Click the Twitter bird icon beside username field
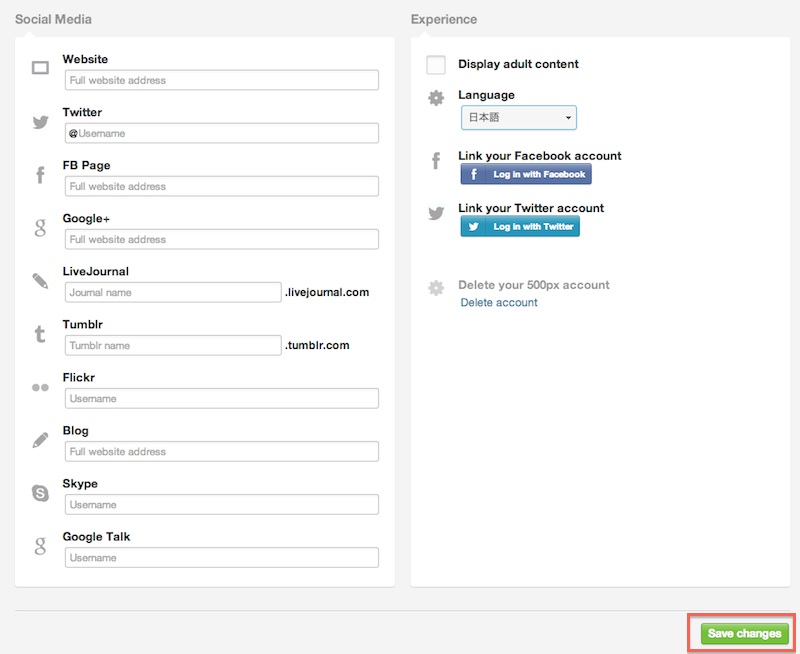This screenshot has height=654, width=800. coord(40,122)
